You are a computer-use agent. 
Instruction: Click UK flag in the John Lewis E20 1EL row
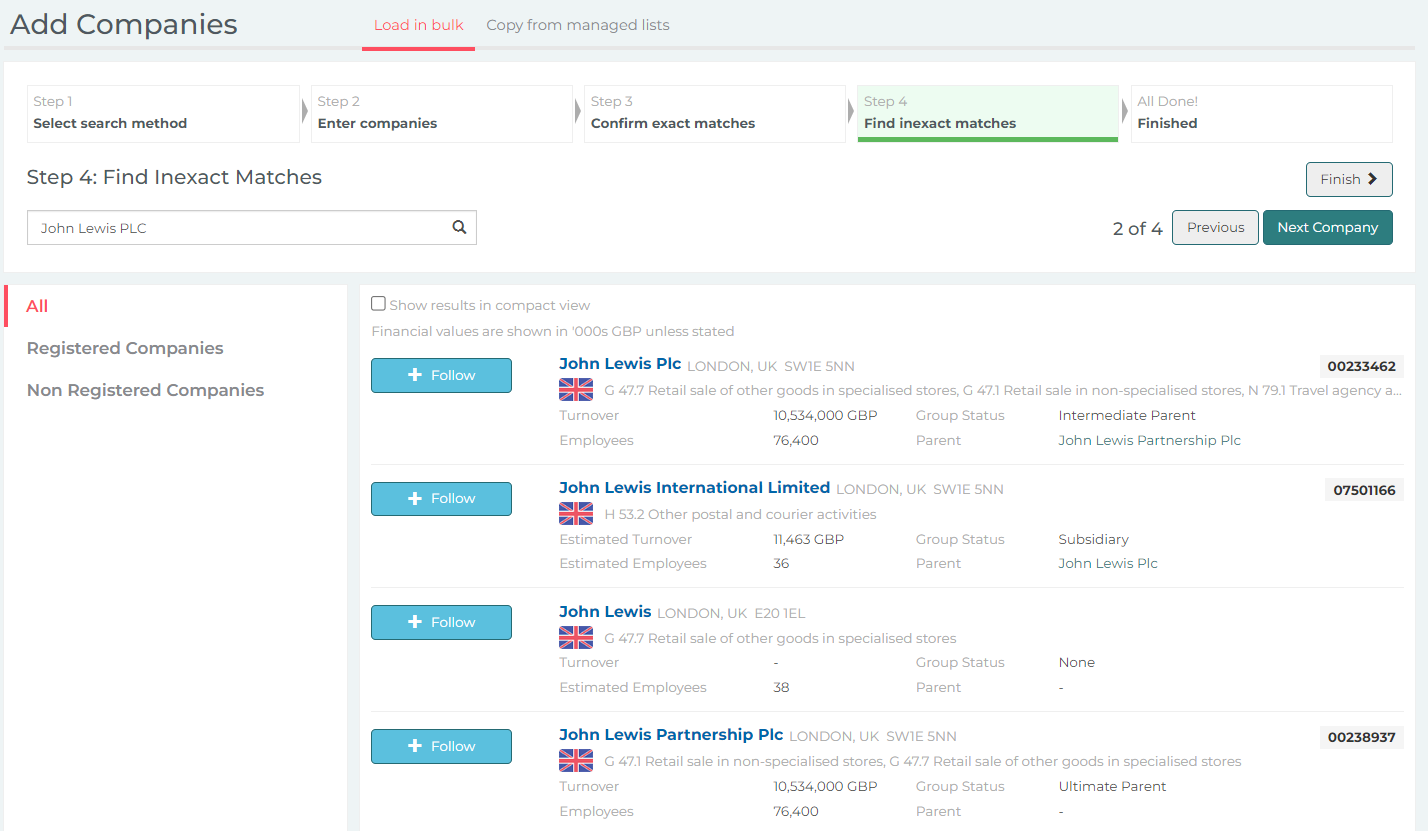[576, 638]
